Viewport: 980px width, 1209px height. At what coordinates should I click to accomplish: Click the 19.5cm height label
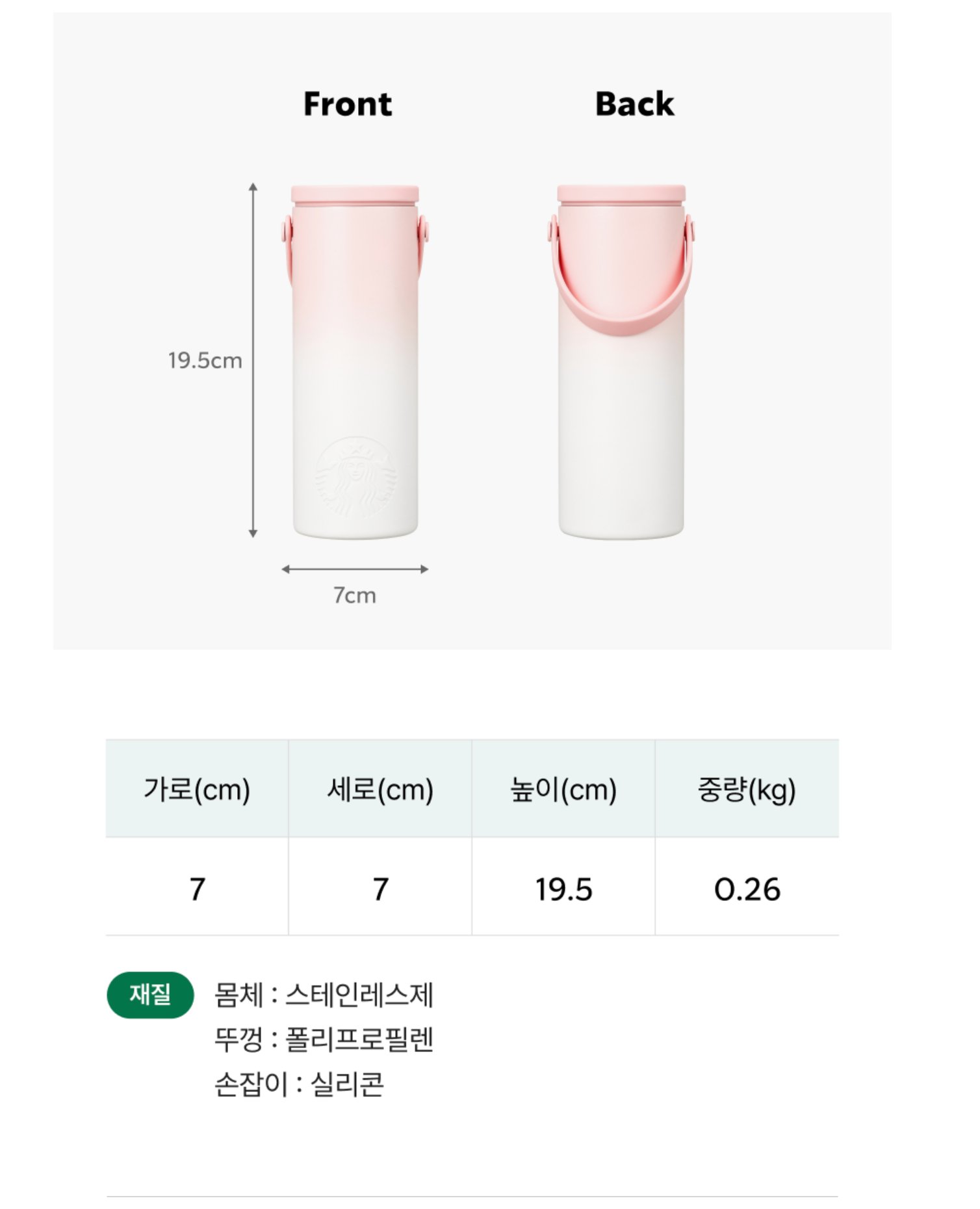coord(205,360)
